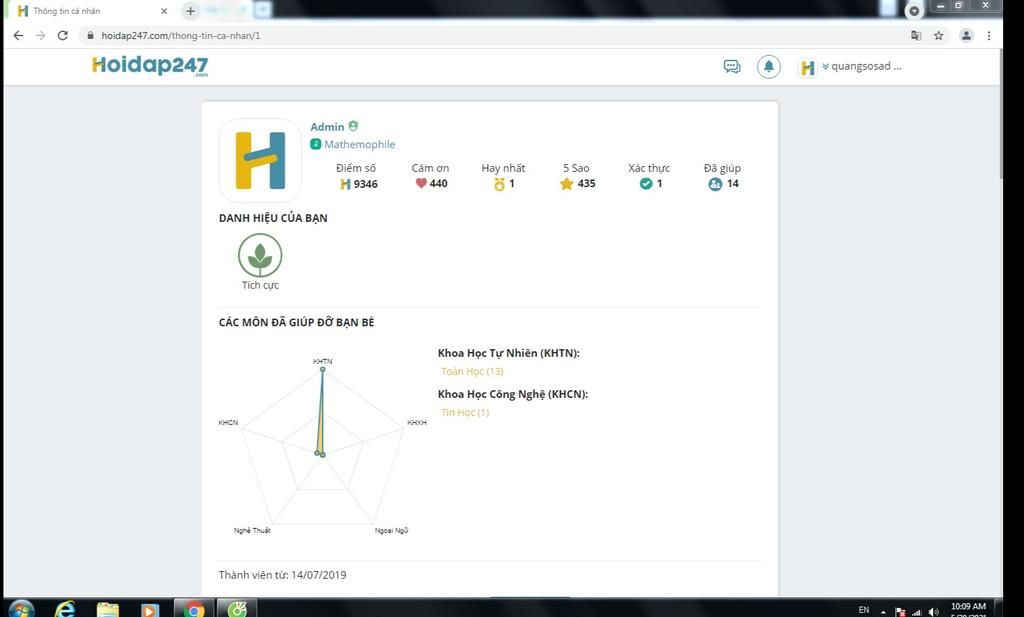This screenshot has width=1024, height=617.
Task: Expand the quangsosad account dropdown
Action: tap(862, 66)
